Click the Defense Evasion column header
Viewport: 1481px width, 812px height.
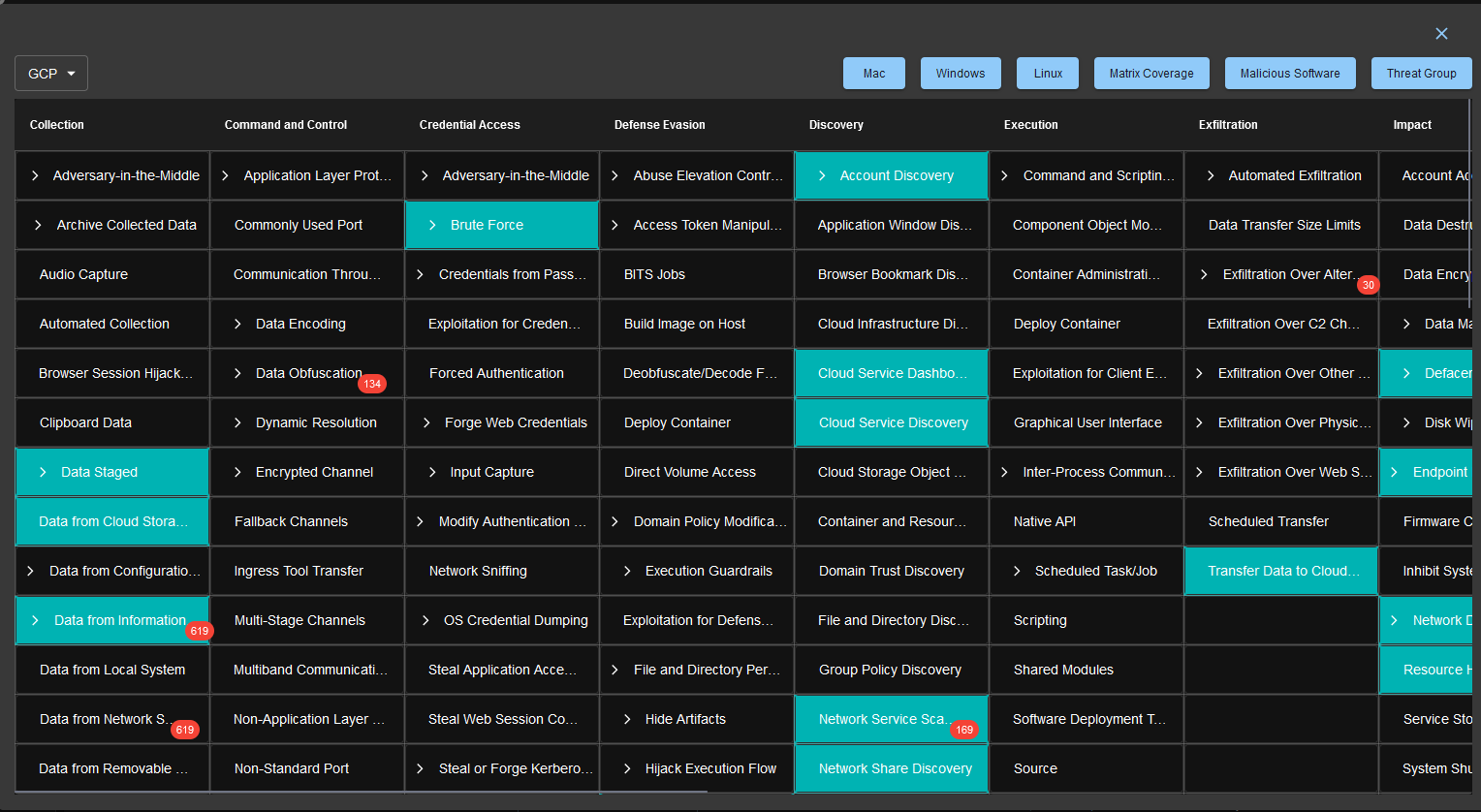pos(659,125)
